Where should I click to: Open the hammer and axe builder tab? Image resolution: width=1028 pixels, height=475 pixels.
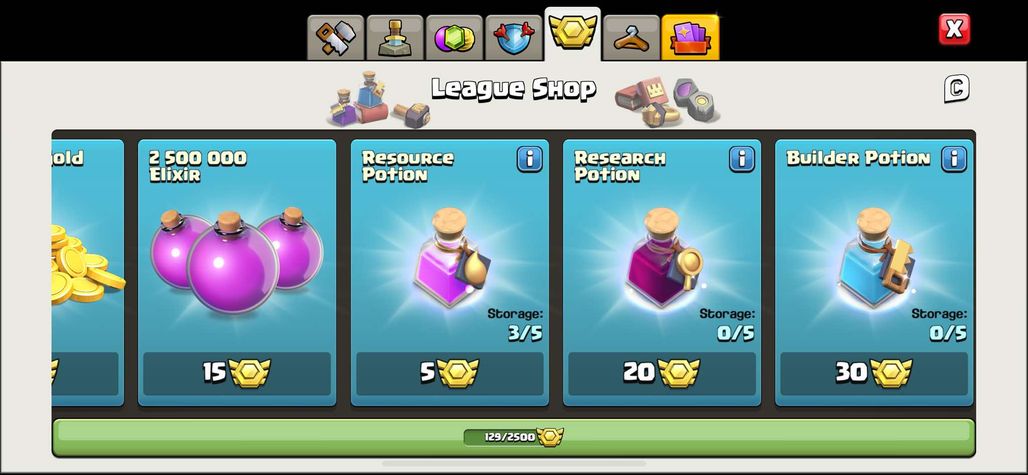click(335, 38)
